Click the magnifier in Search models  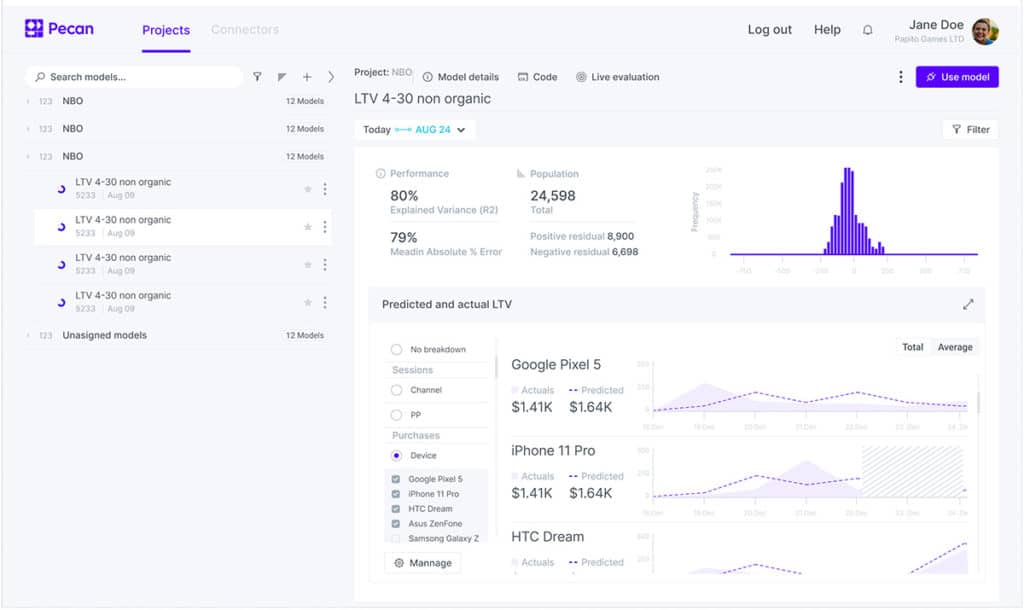40,77
